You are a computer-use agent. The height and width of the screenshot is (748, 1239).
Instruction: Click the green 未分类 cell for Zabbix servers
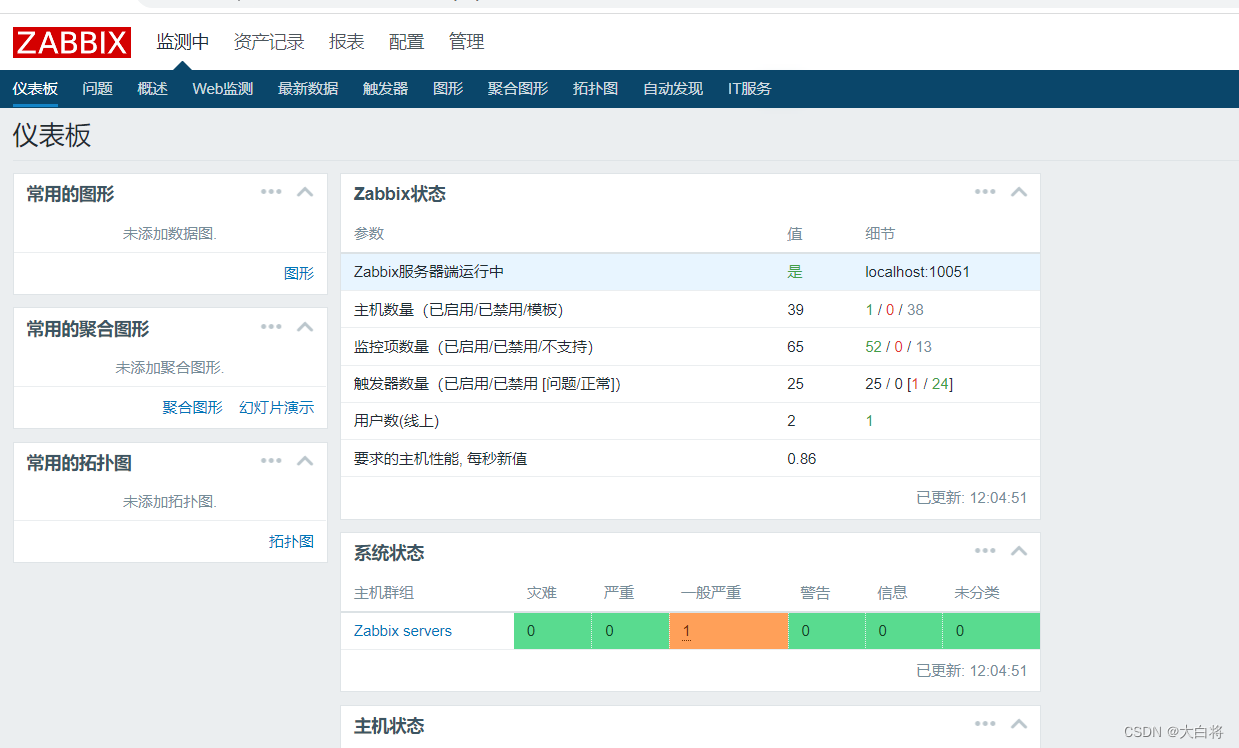point(992,631)
